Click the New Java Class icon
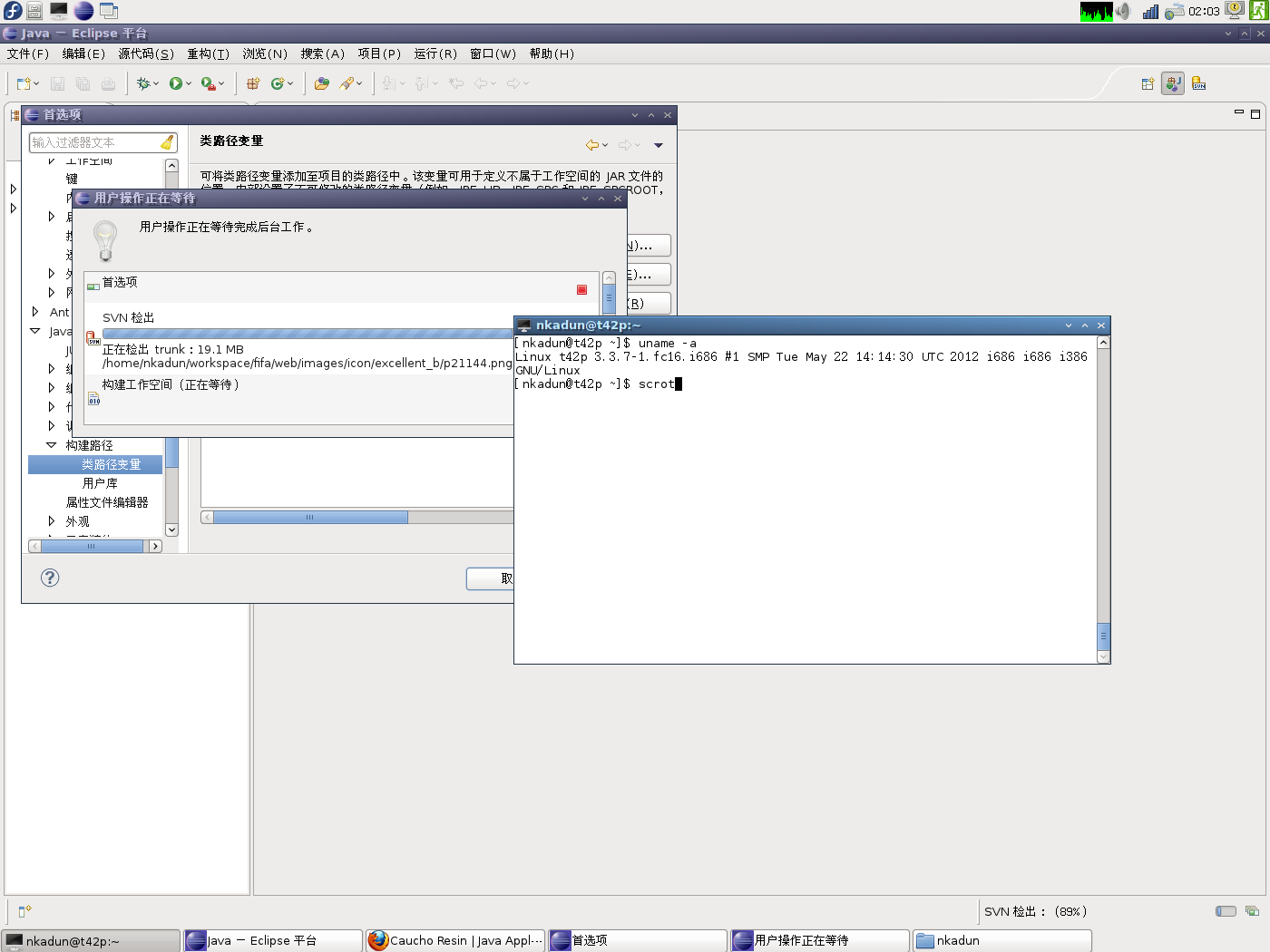The image size is (1270, 952). tap(278, 83)
